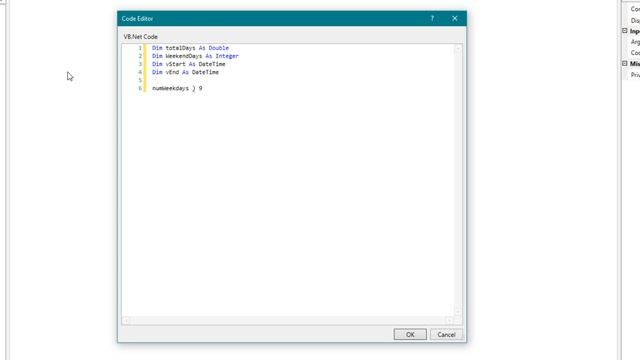The width and height of the screenshot is (640, 360).
Task: Click OK in the Code Editor dialog
Action: pos(410,334)
